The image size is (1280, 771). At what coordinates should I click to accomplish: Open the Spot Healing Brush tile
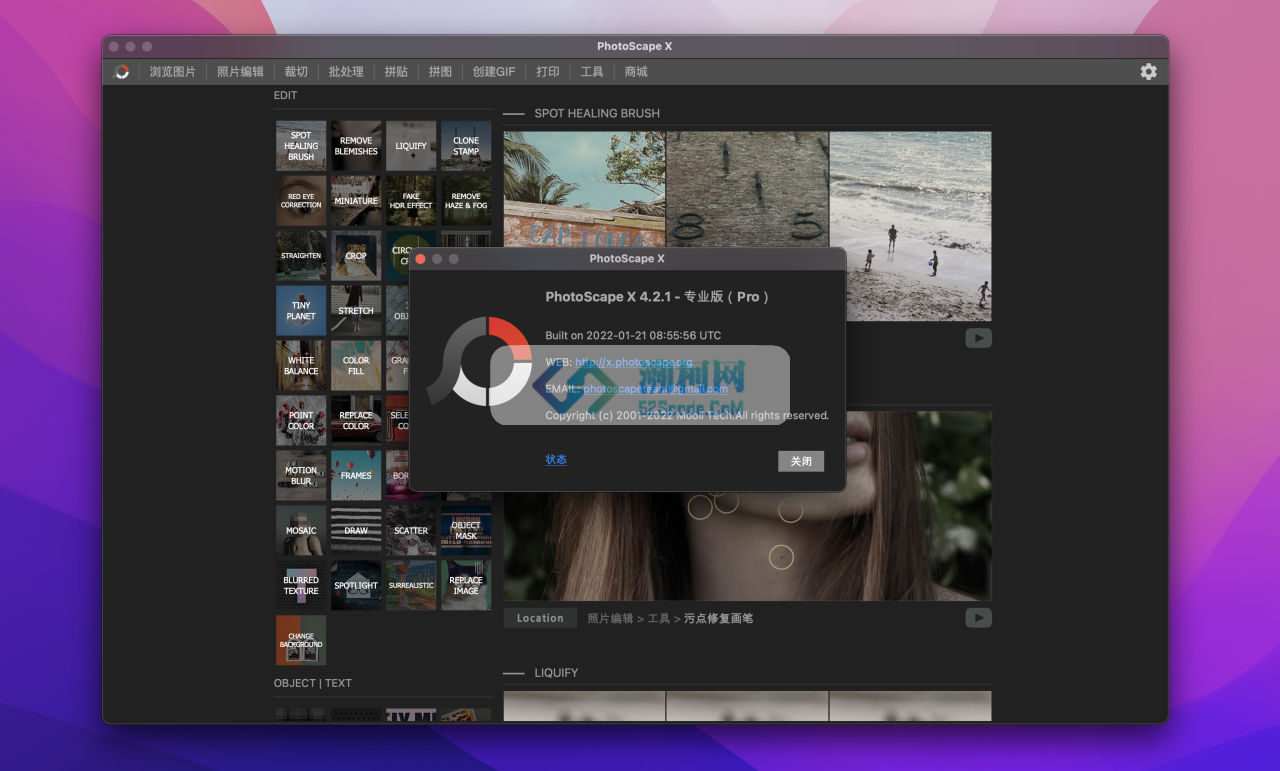[x=301, y=146]
